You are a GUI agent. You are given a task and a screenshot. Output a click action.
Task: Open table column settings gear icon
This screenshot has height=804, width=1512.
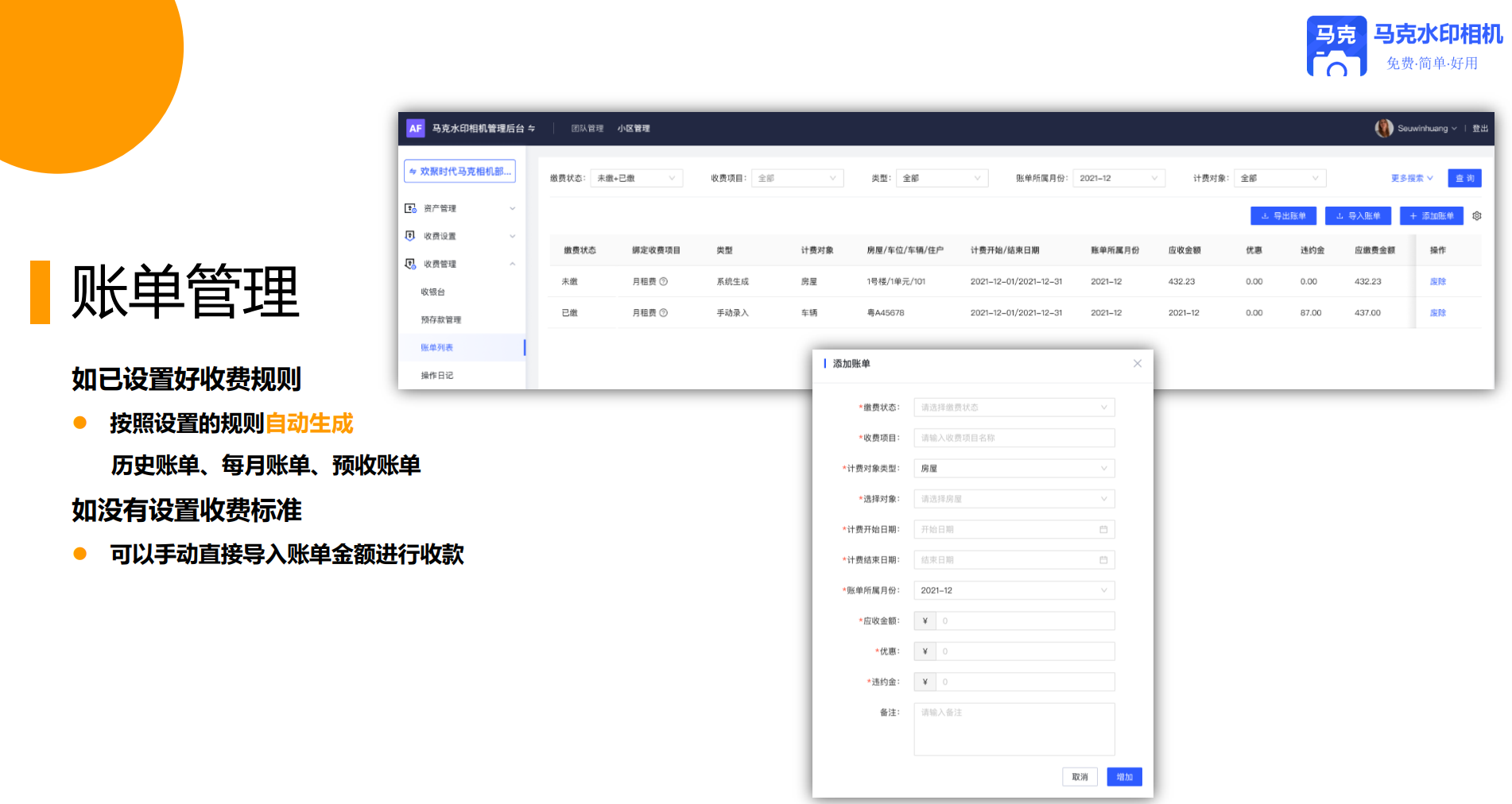click(1477, 216)
